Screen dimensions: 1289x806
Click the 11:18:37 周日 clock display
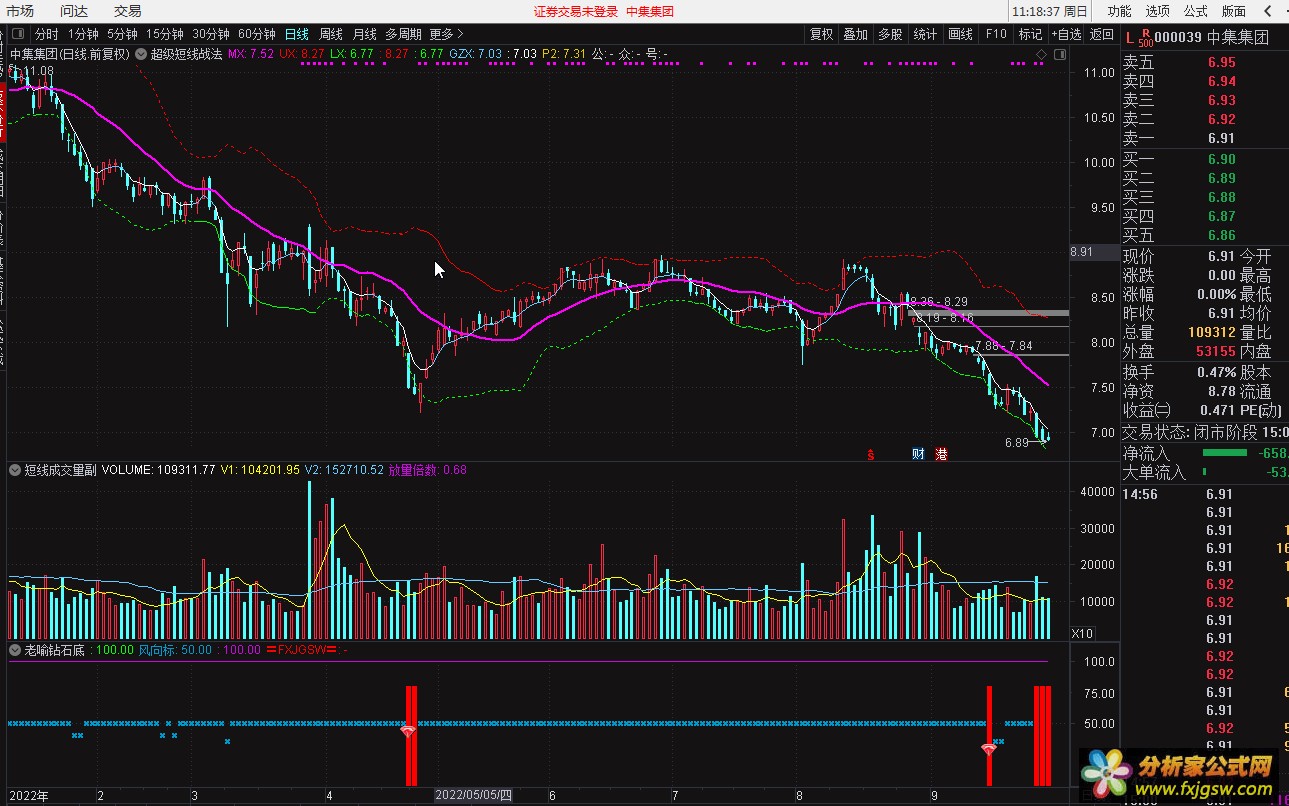pos(1050,12)
